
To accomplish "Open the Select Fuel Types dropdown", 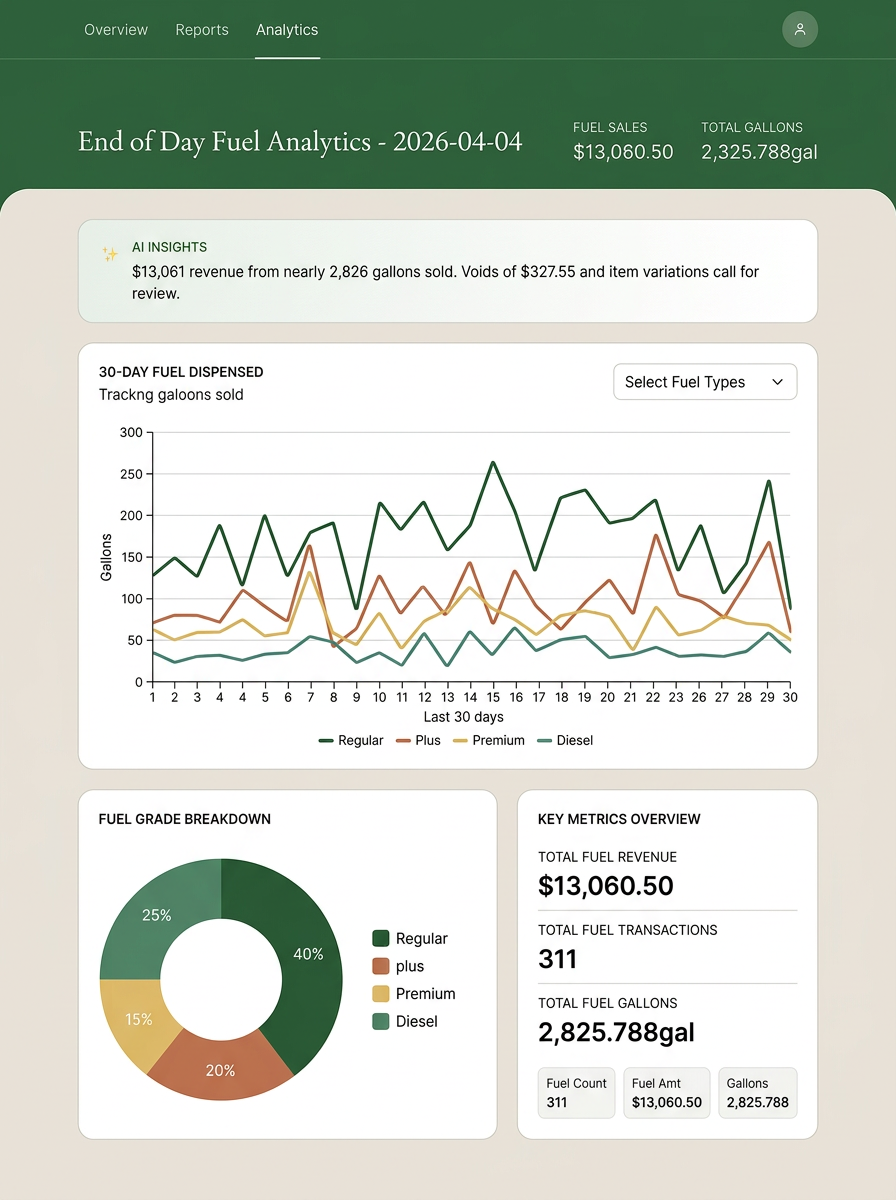I will click(x=704, y=382).
